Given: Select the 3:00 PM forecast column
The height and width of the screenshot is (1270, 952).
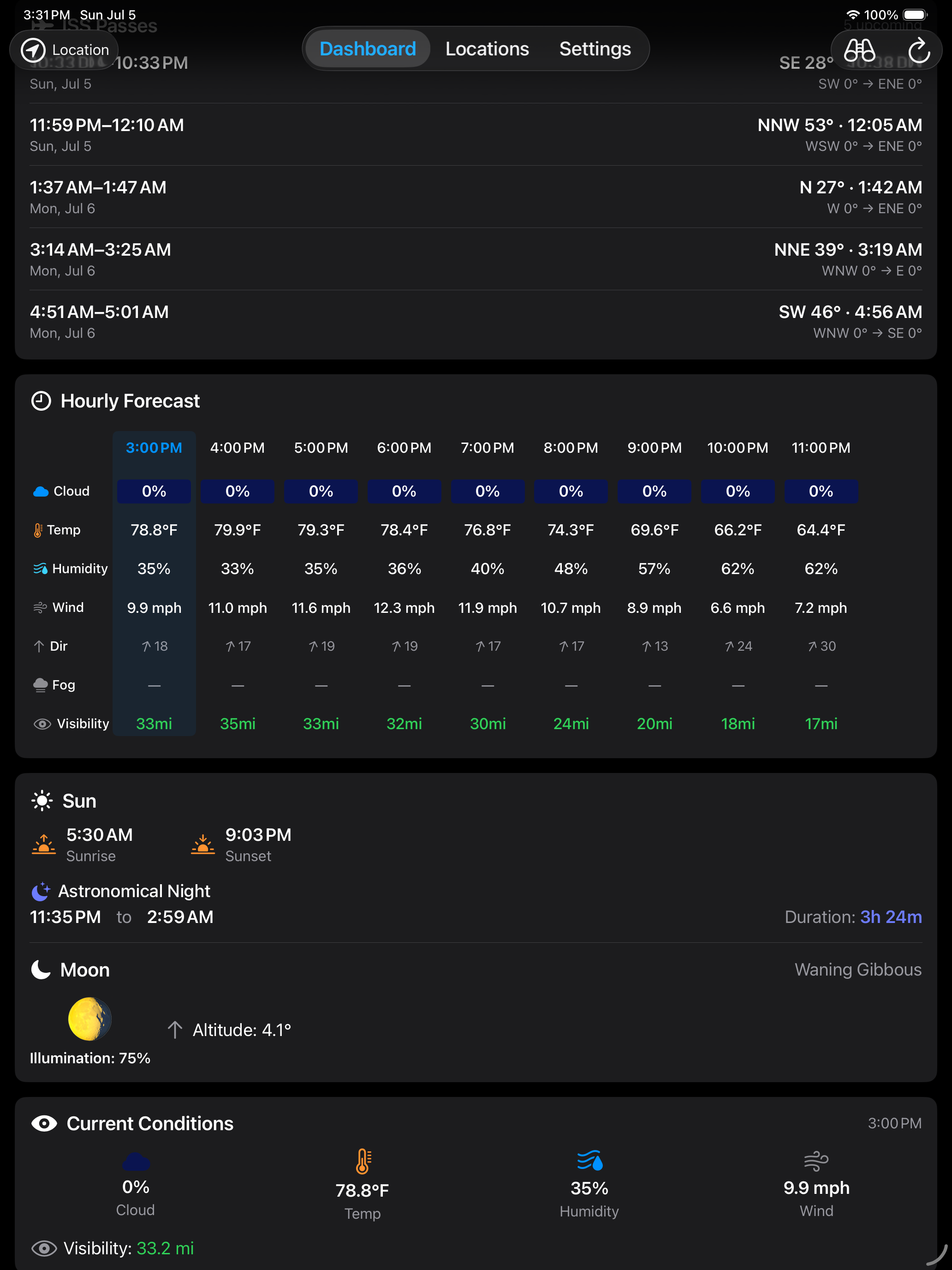Looking at the screenshot, I should pos(154,583).
